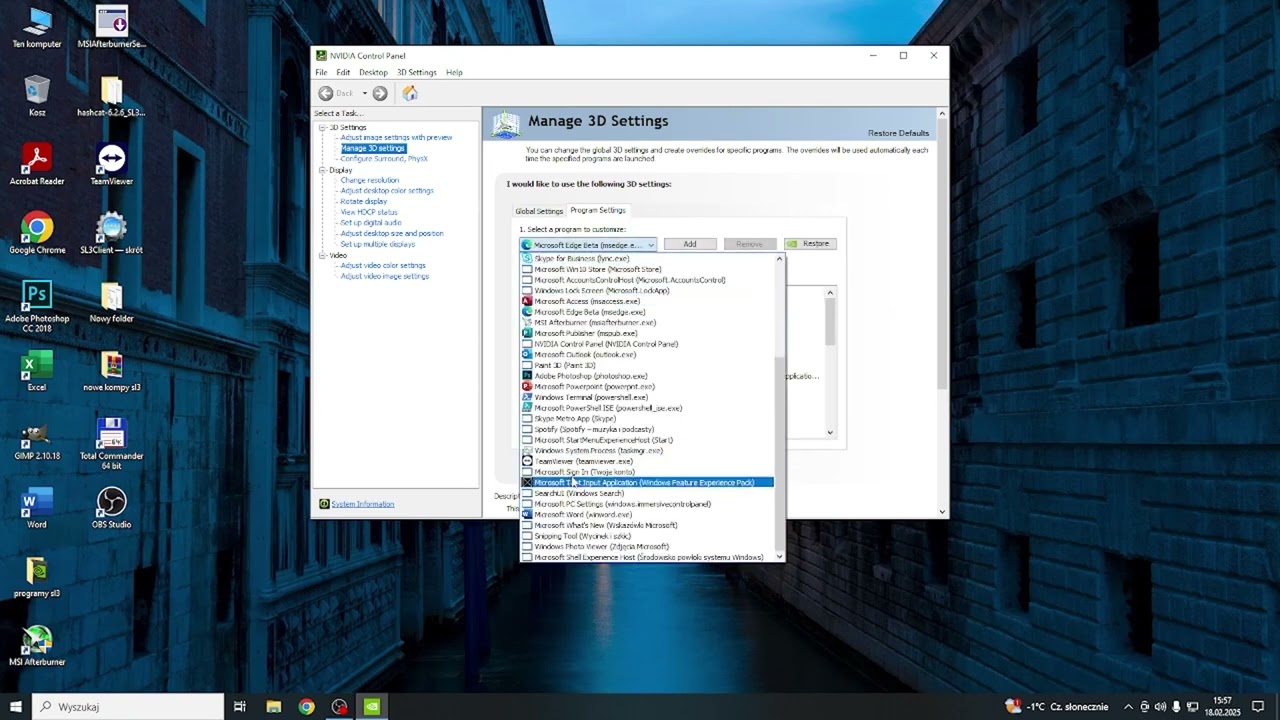Click the Restore button with NVIDIA logo

coord(810,244)
